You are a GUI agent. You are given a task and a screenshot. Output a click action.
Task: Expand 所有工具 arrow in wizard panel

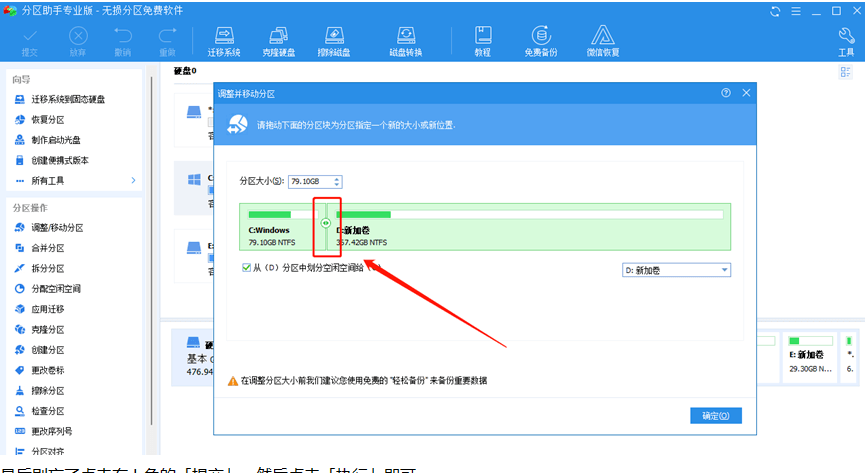point(133,180)
